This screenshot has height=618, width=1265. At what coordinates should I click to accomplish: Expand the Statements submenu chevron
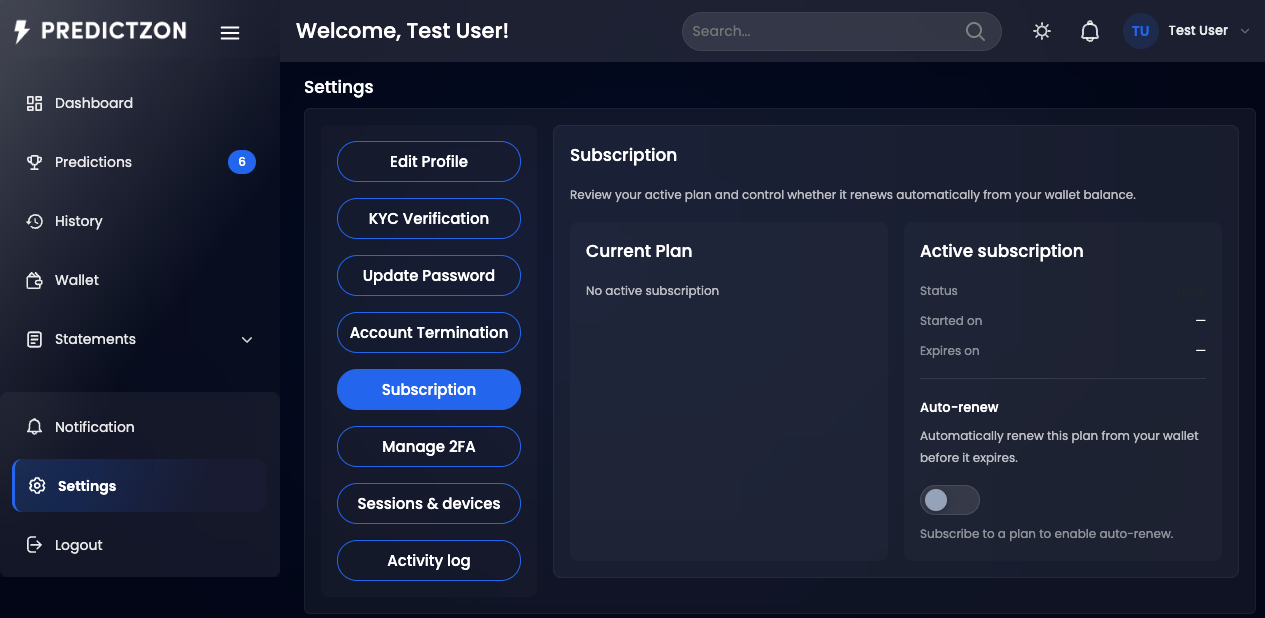click(x=247, y=340)
